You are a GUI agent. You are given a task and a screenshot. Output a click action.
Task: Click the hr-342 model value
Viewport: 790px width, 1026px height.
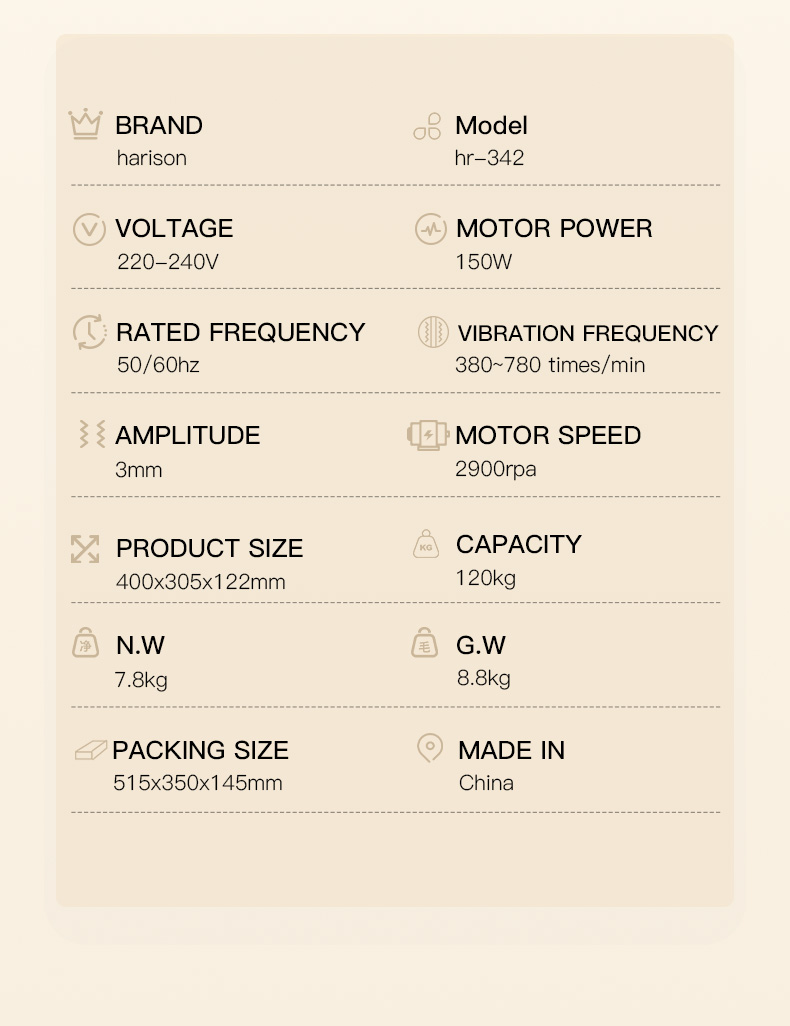click(x=490, y=158)
